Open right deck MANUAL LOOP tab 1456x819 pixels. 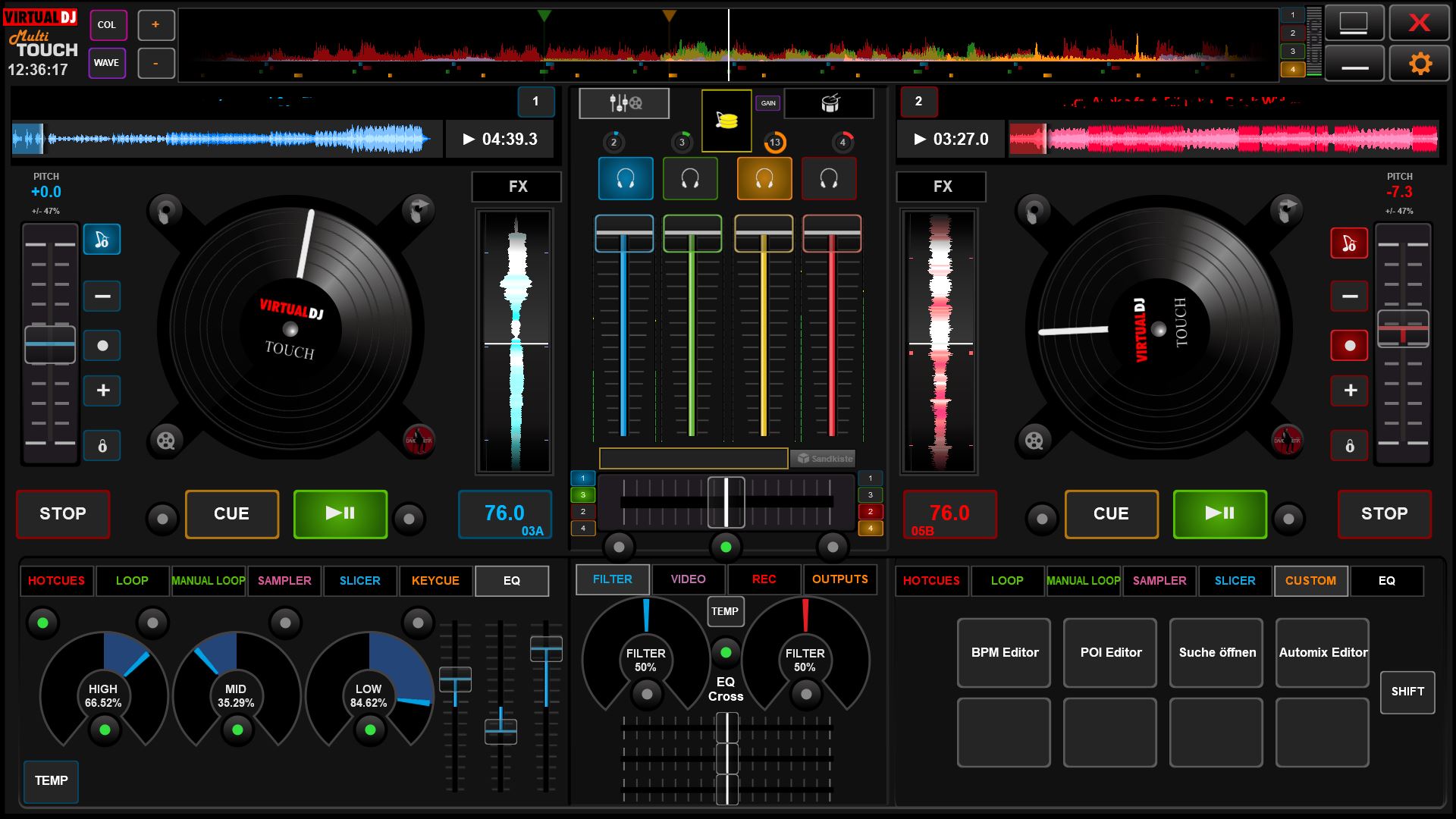coord(1084,581)
